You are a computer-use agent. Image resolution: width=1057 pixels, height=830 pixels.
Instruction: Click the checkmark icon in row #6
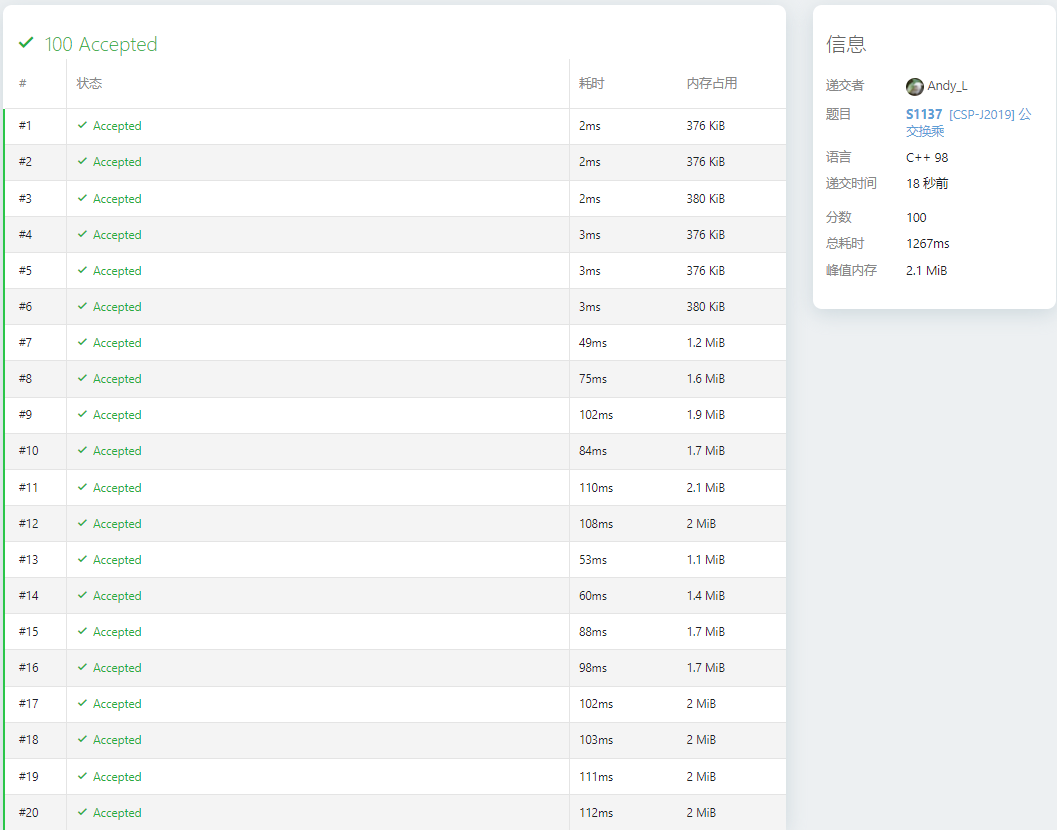coord(82,306)
